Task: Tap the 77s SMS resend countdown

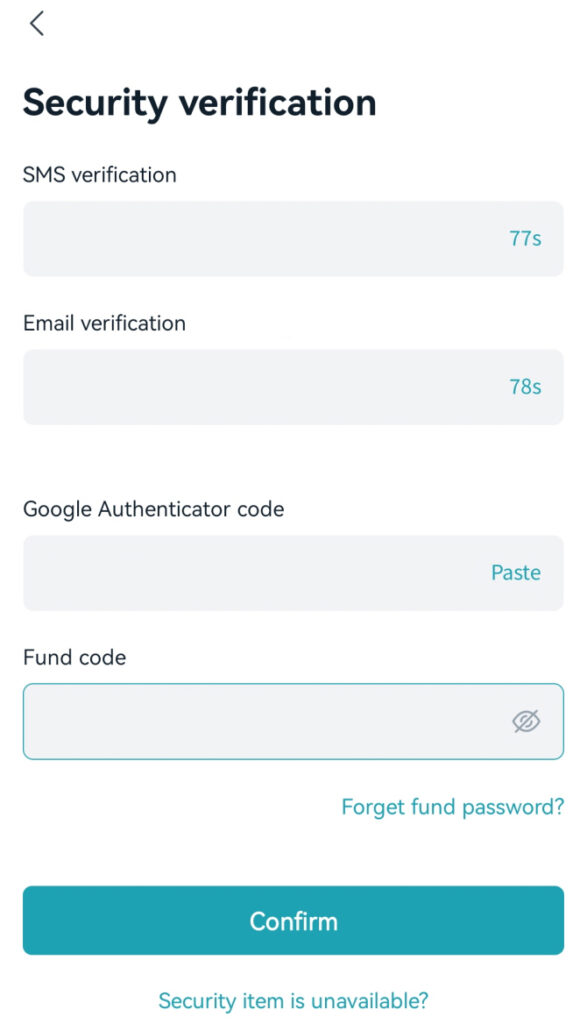Action: point(525,238)
